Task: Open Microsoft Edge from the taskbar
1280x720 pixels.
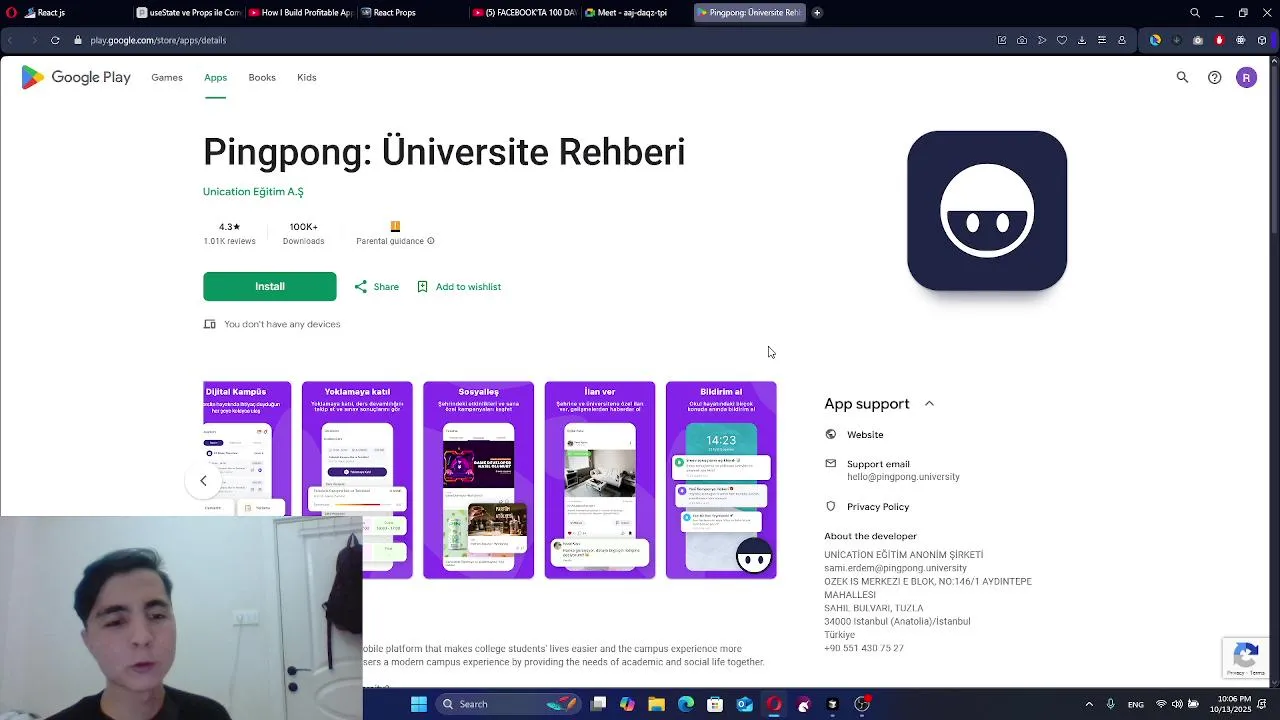Action: pyautogui.click(x=686, y=704)
